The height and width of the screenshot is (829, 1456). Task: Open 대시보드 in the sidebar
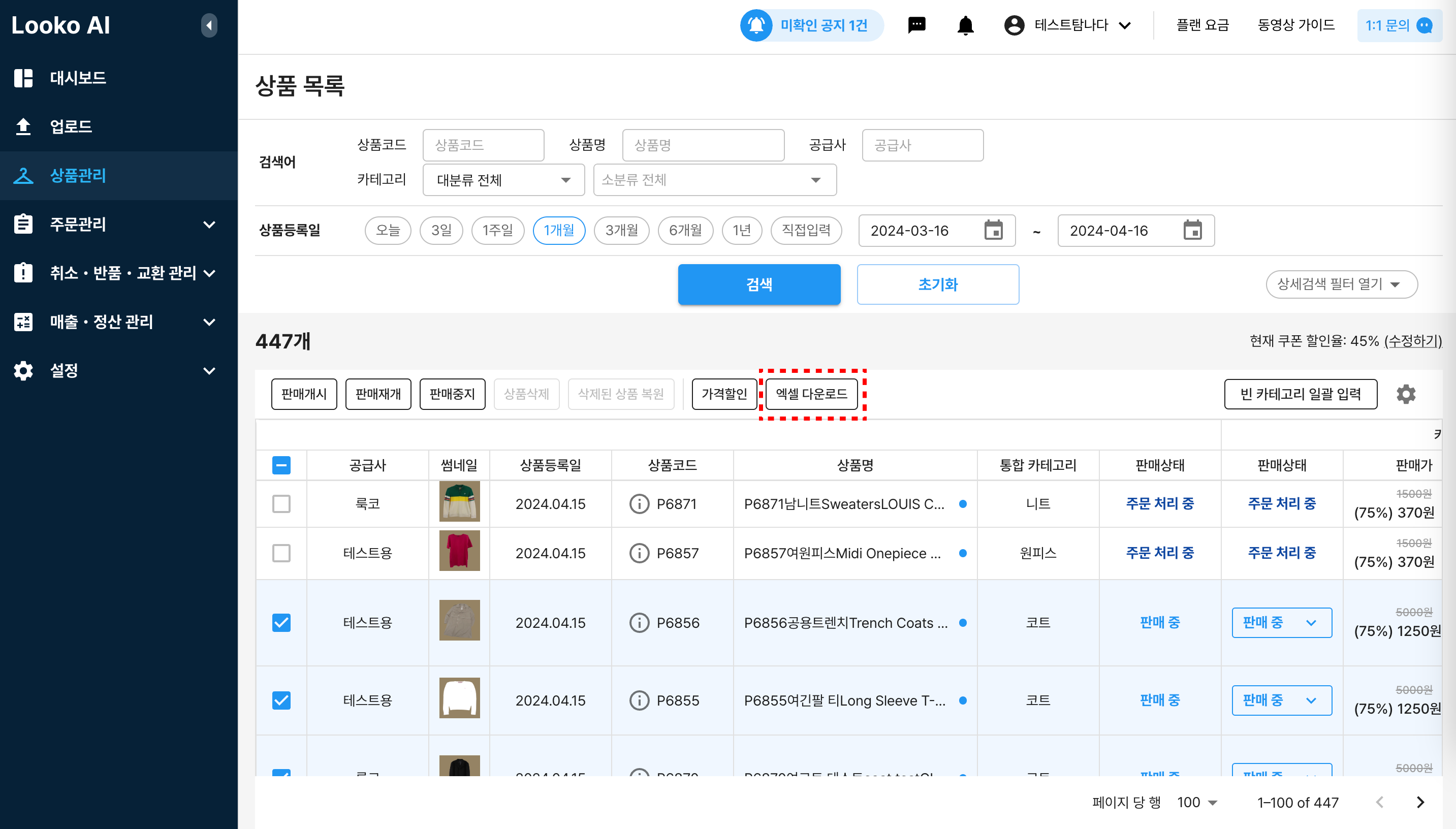point(78,78)
